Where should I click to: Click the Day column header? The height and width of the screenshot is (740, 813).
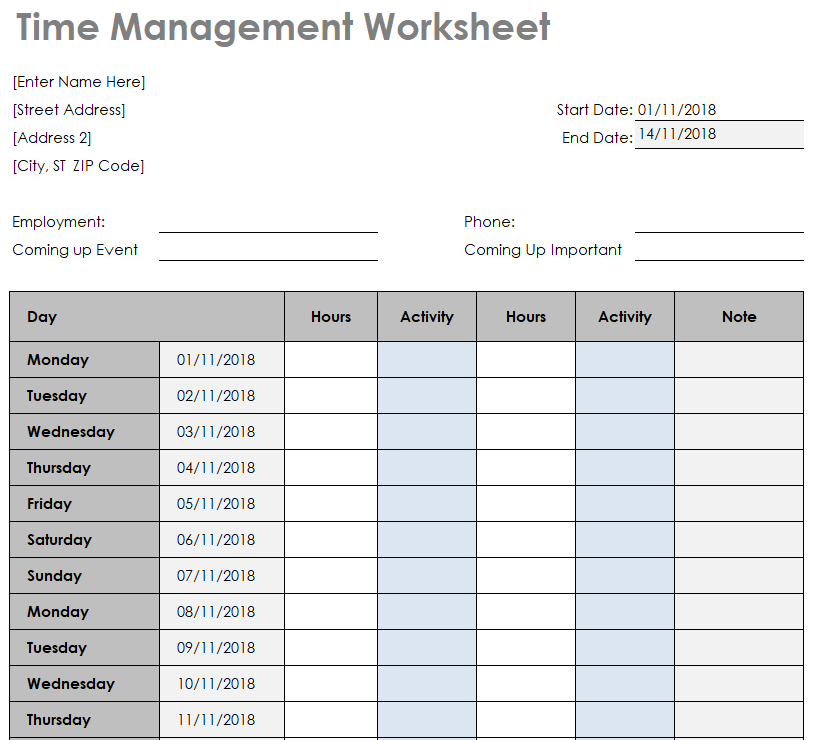(x=147, y=316)
